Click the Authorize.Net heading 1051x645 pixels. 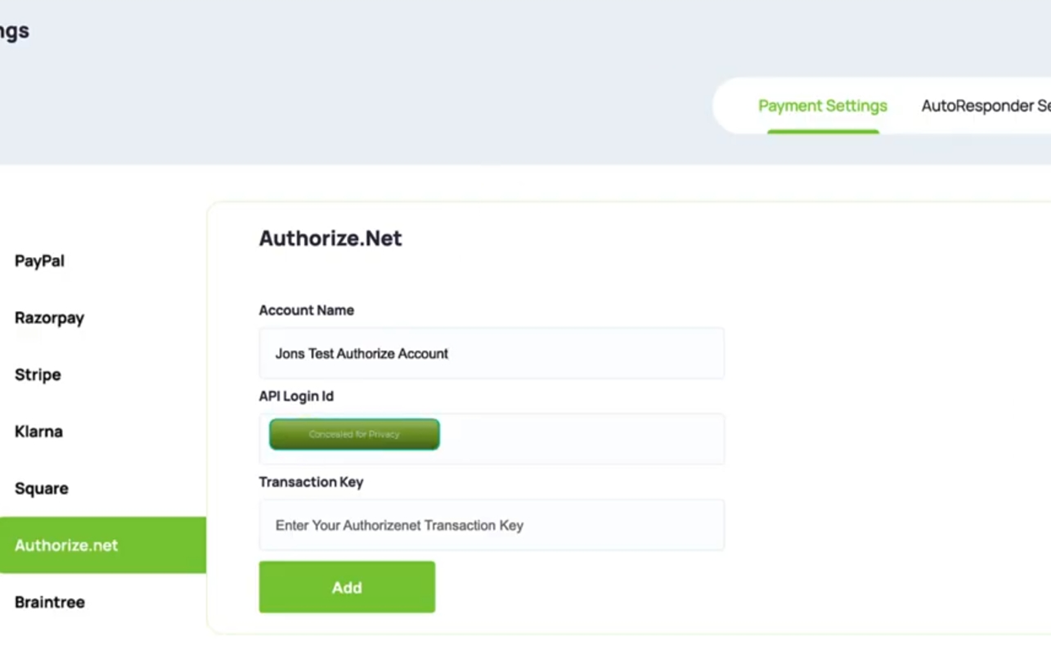pyautogui.click(x=330, y=238)
